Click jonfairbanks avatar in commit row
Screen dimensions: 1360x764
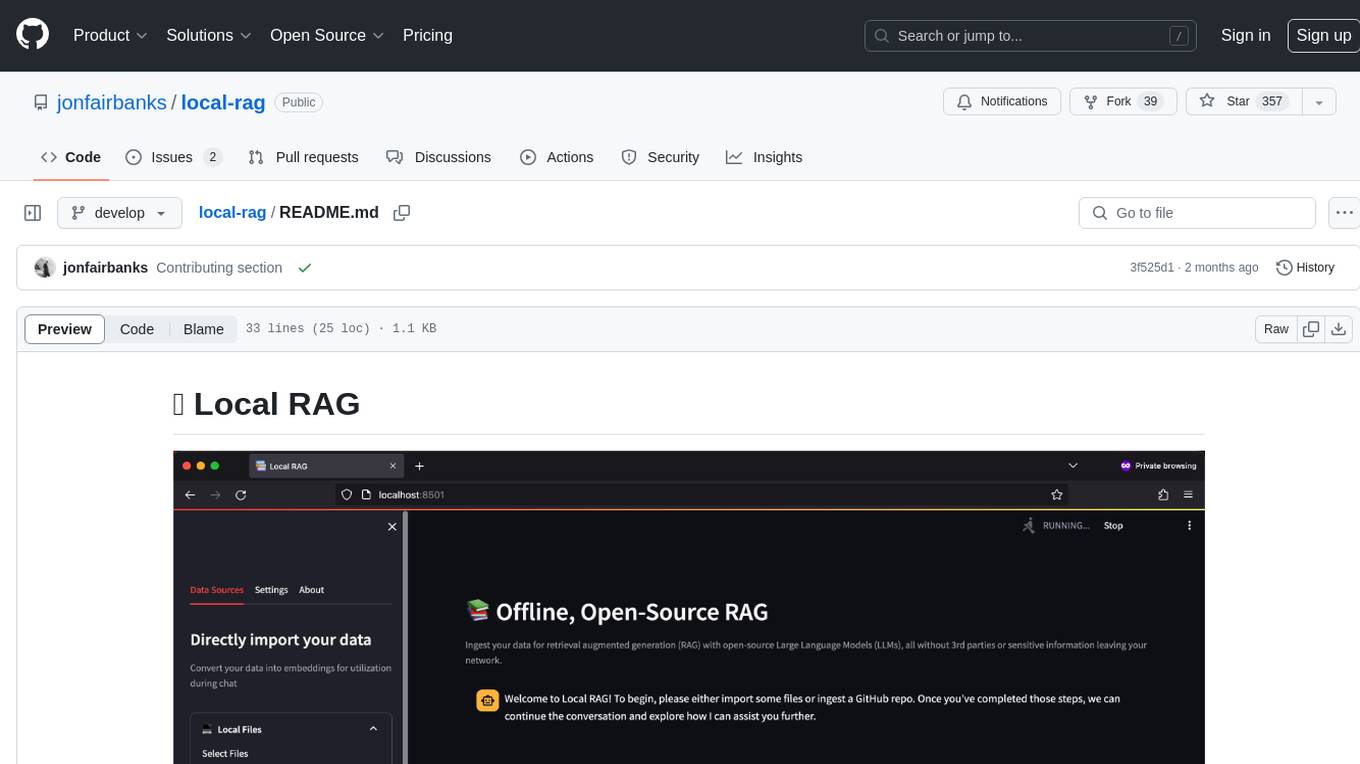44,268
